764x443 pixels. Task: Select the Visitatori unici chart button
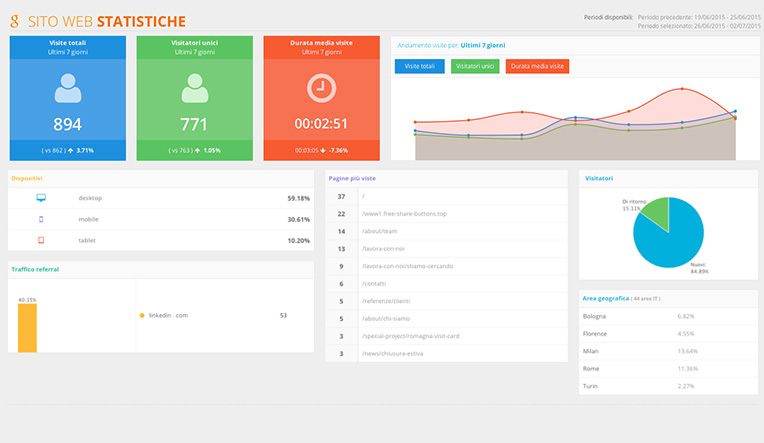coord(475,66)
